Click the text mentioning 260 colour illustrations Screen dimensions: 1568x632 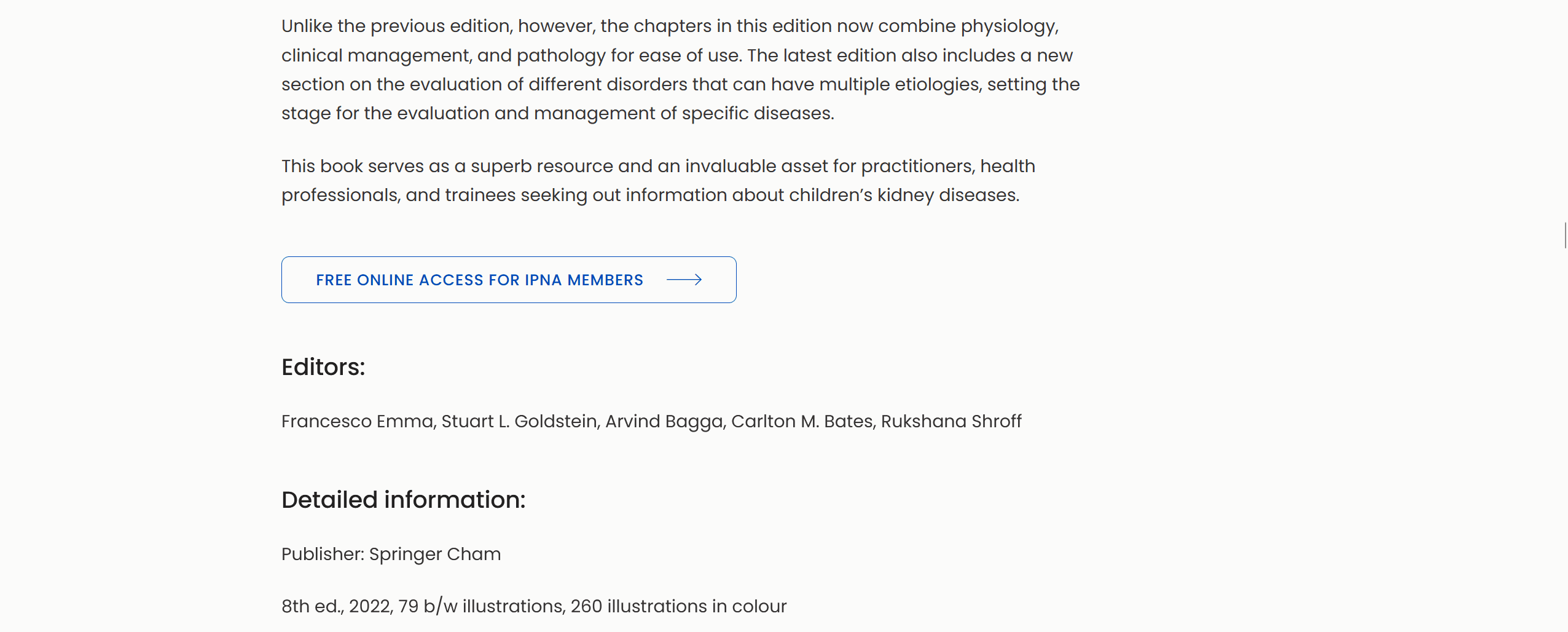point(678,606)
